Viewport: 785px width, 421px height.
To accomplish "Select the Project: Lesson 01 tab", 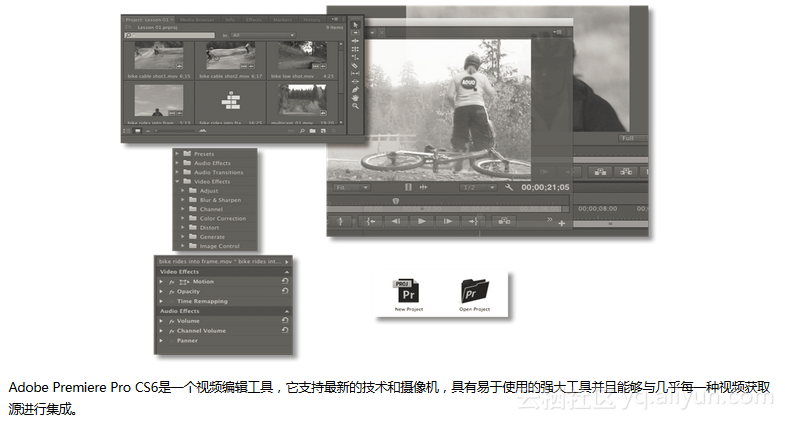I will (x=147, y=20).
